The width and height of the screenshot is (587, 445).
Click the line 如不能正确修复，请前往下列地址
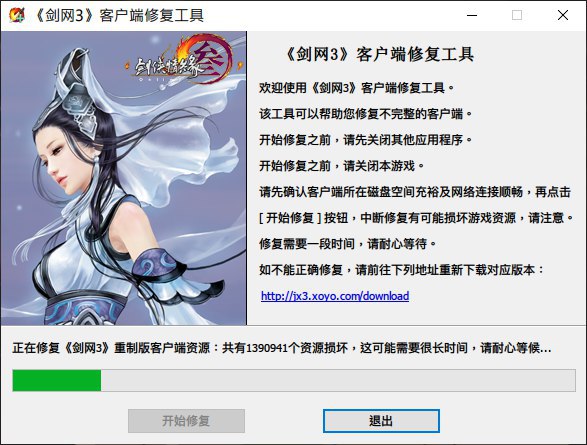(402, 270)
